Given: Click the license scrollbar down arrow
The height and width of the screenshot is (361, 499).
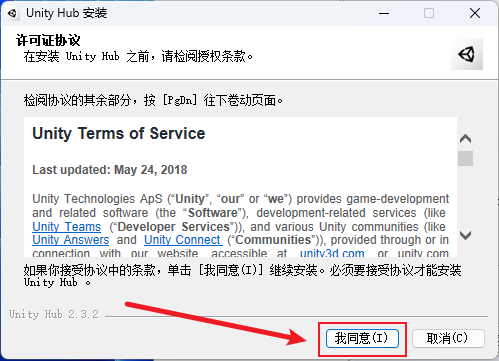Looking at the screenshot, I should click(465, 235).
